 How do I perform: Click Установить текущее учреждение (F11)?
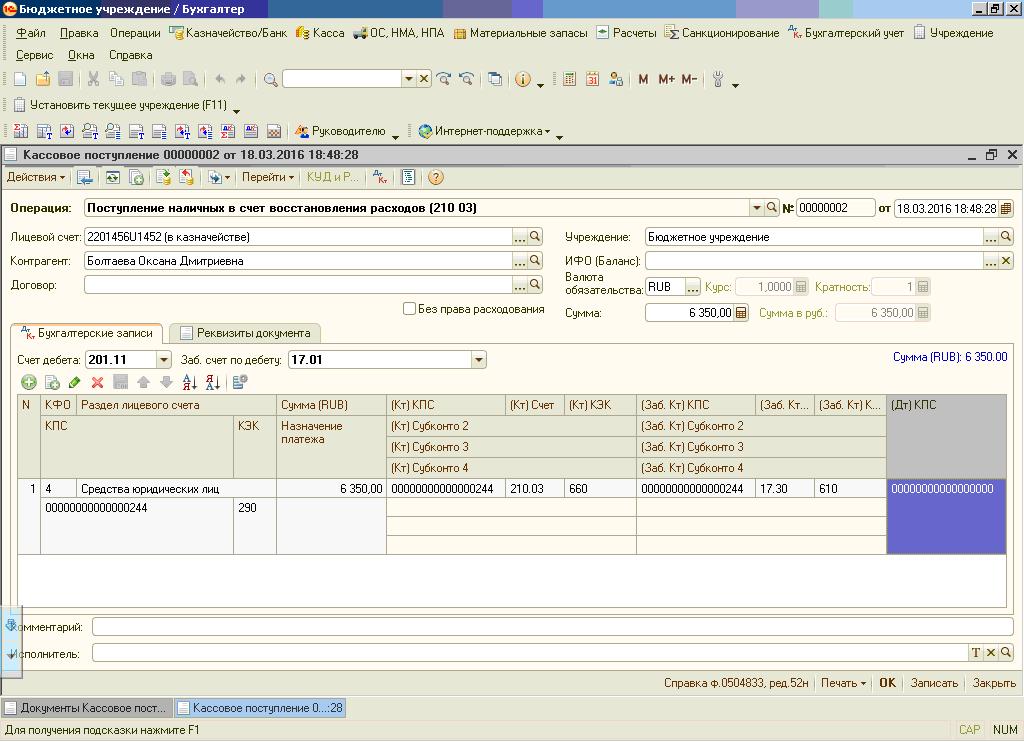click(120, 105)
